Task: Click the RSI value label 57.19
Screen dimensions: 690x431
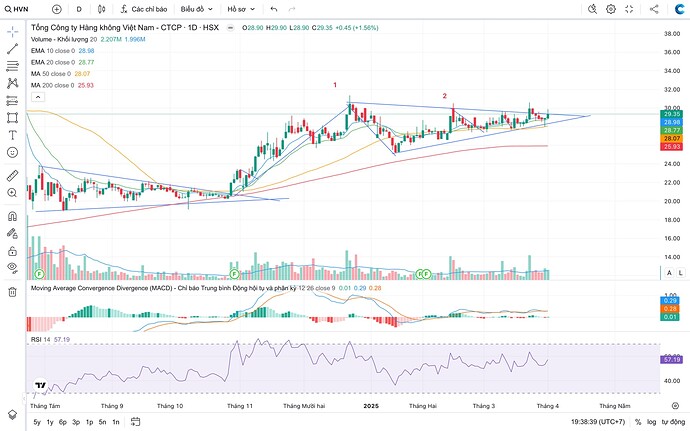Action: coord(671,360)
